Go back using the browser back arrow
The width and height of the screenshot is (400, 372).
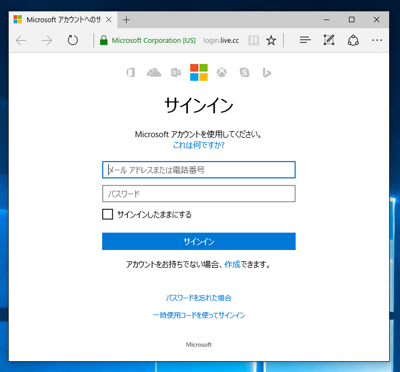click(x=21, y=41)
